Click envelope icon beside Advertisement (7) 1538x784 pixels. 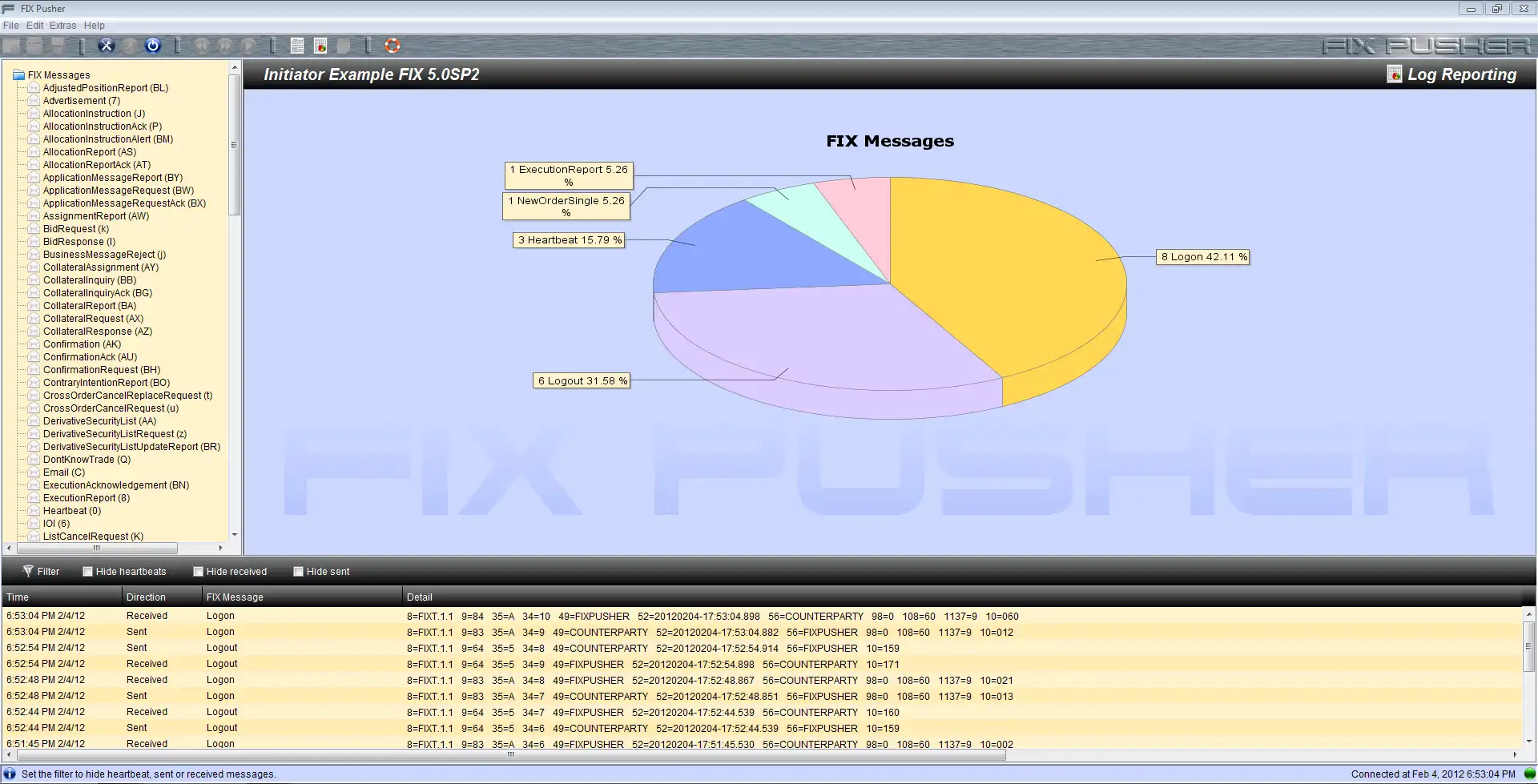[34, 101]
